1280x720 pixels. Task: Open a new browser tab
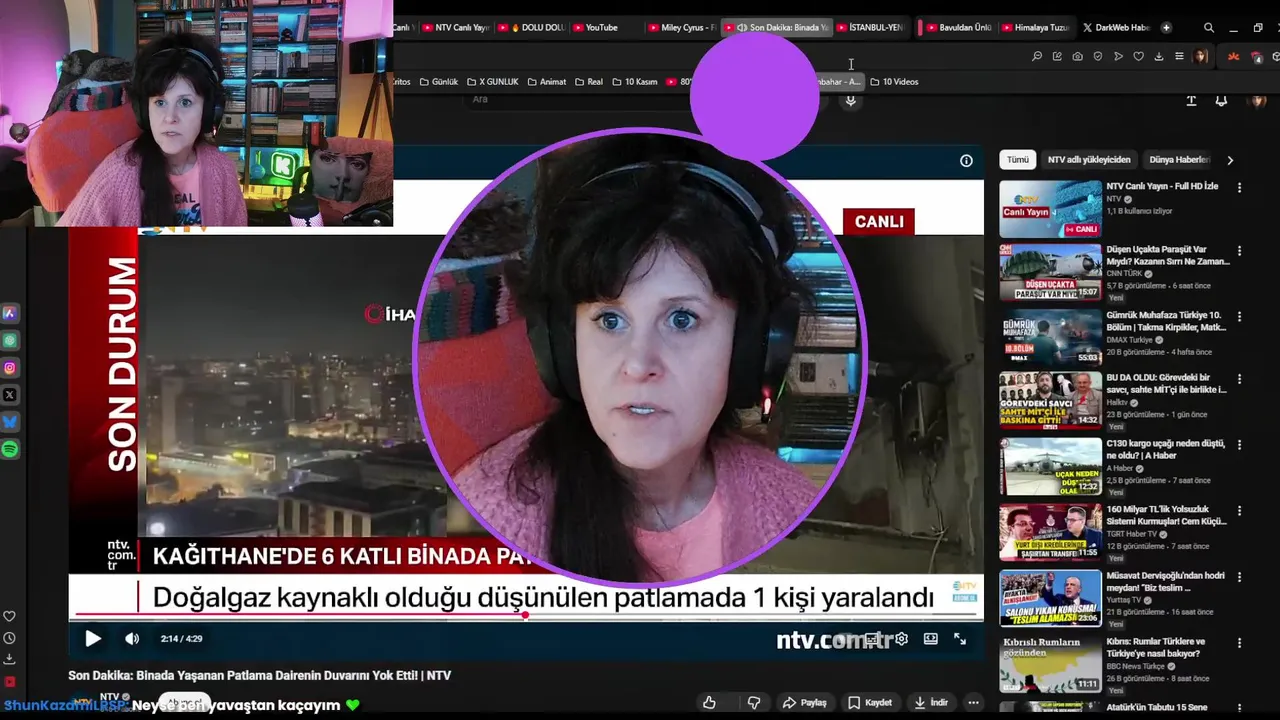click(1166, 27)
